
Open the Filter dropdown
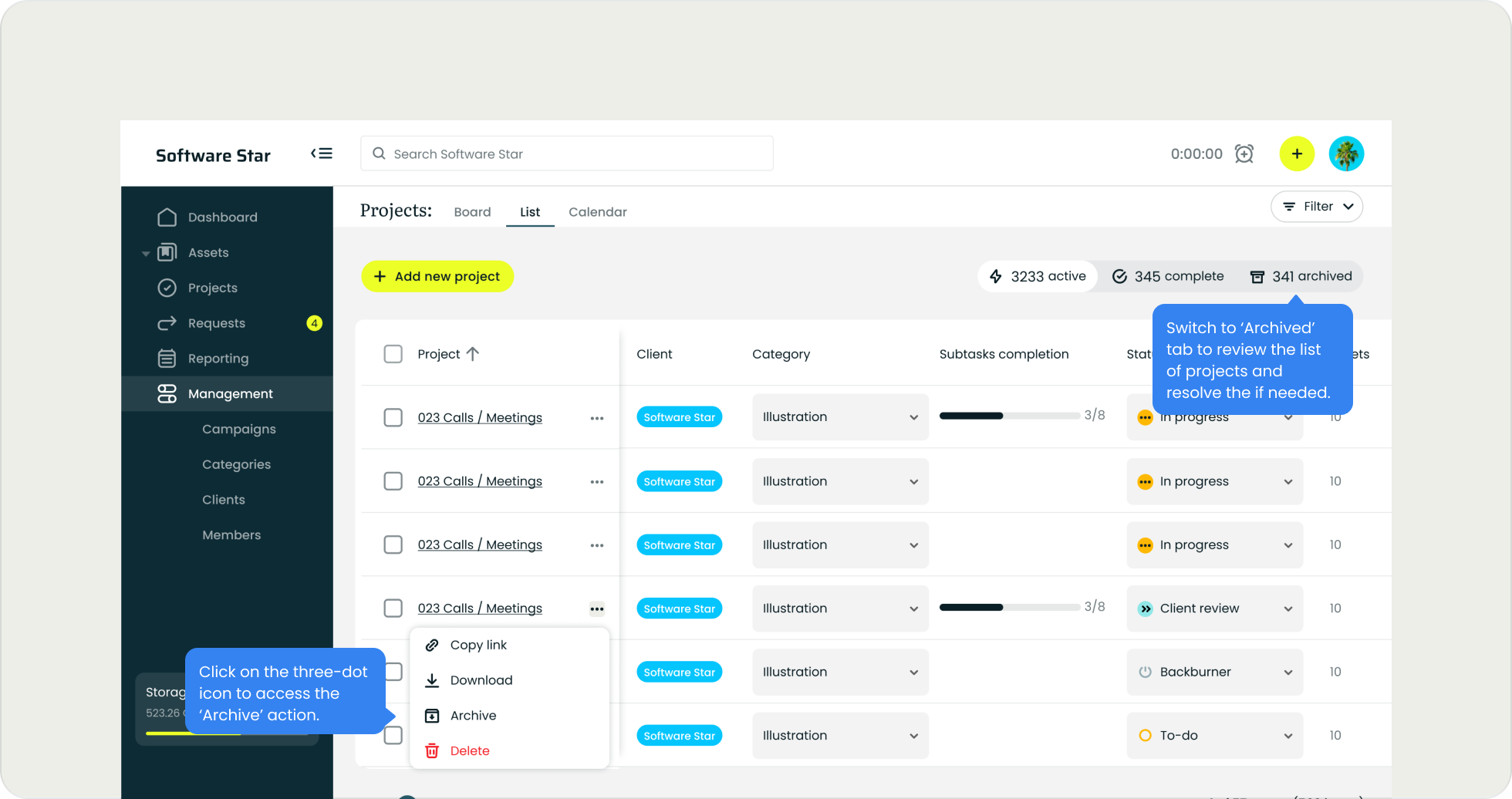click(1317, 207)
